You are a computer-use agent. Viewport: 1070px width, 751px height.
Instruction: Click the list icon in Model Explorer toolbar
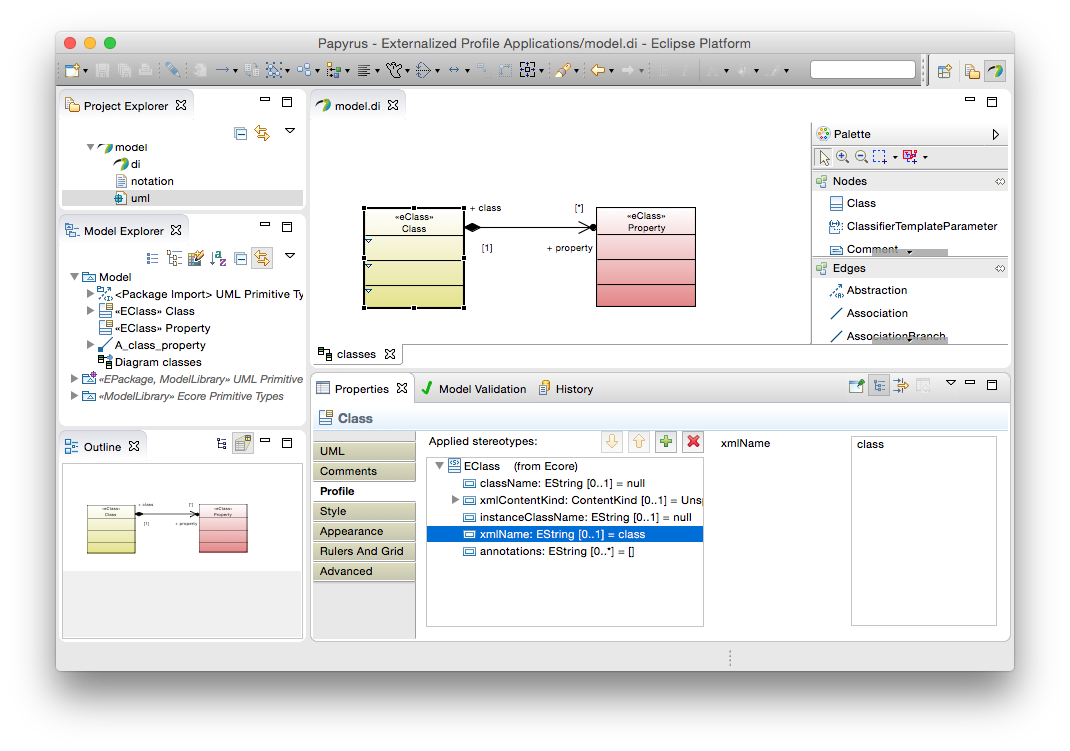(152, 259)
